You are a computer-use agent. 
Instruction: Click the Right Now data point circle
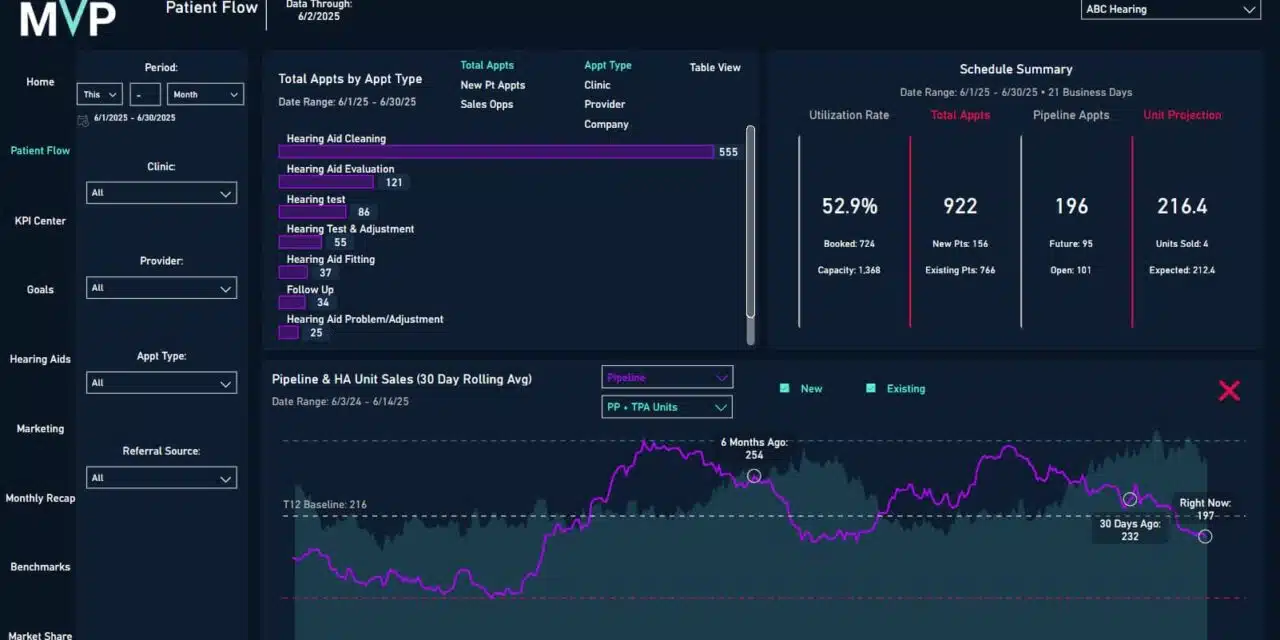click(1205, 536)
